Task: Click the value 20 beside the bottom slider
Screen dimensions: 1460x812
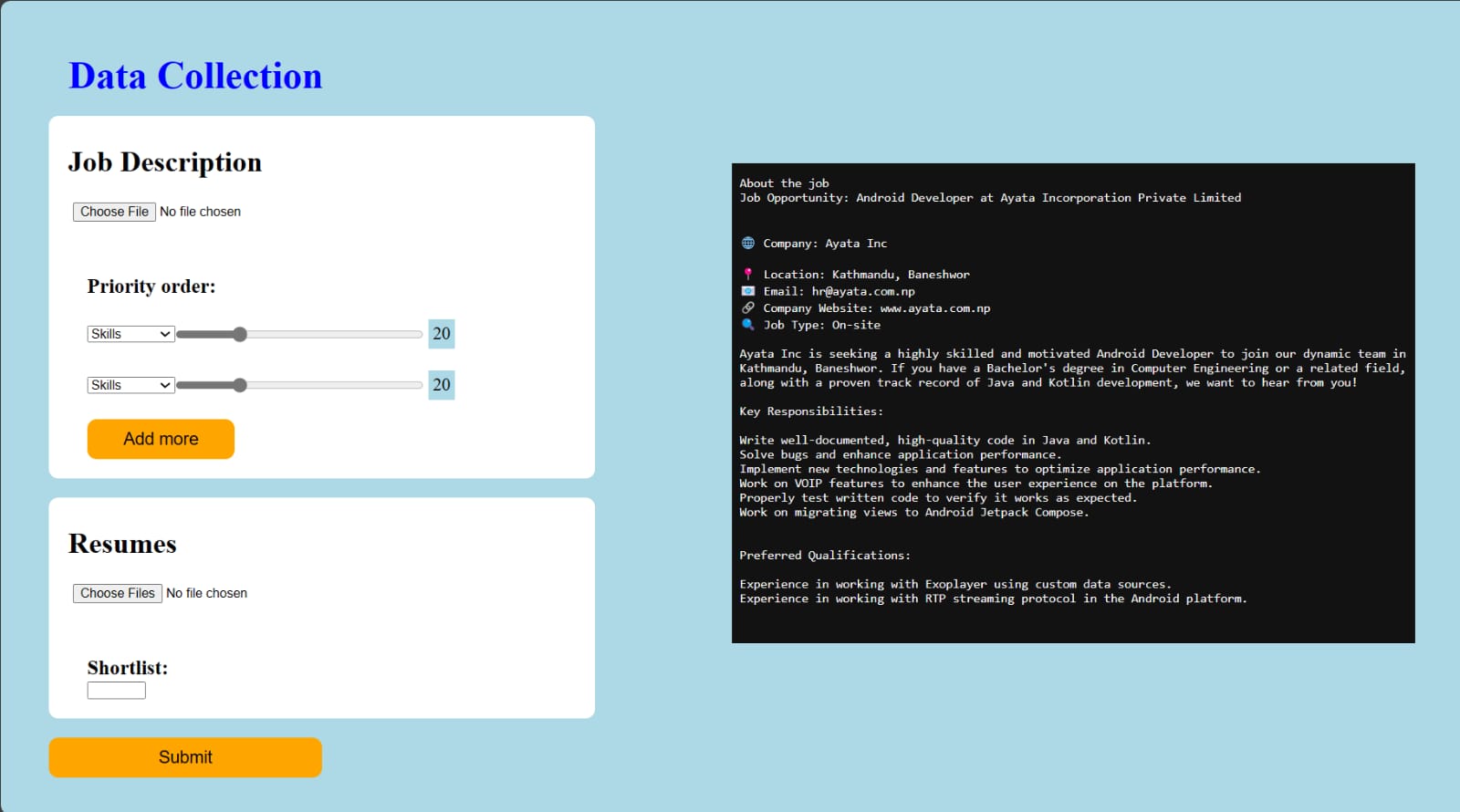Action: (x=442, y=385)
